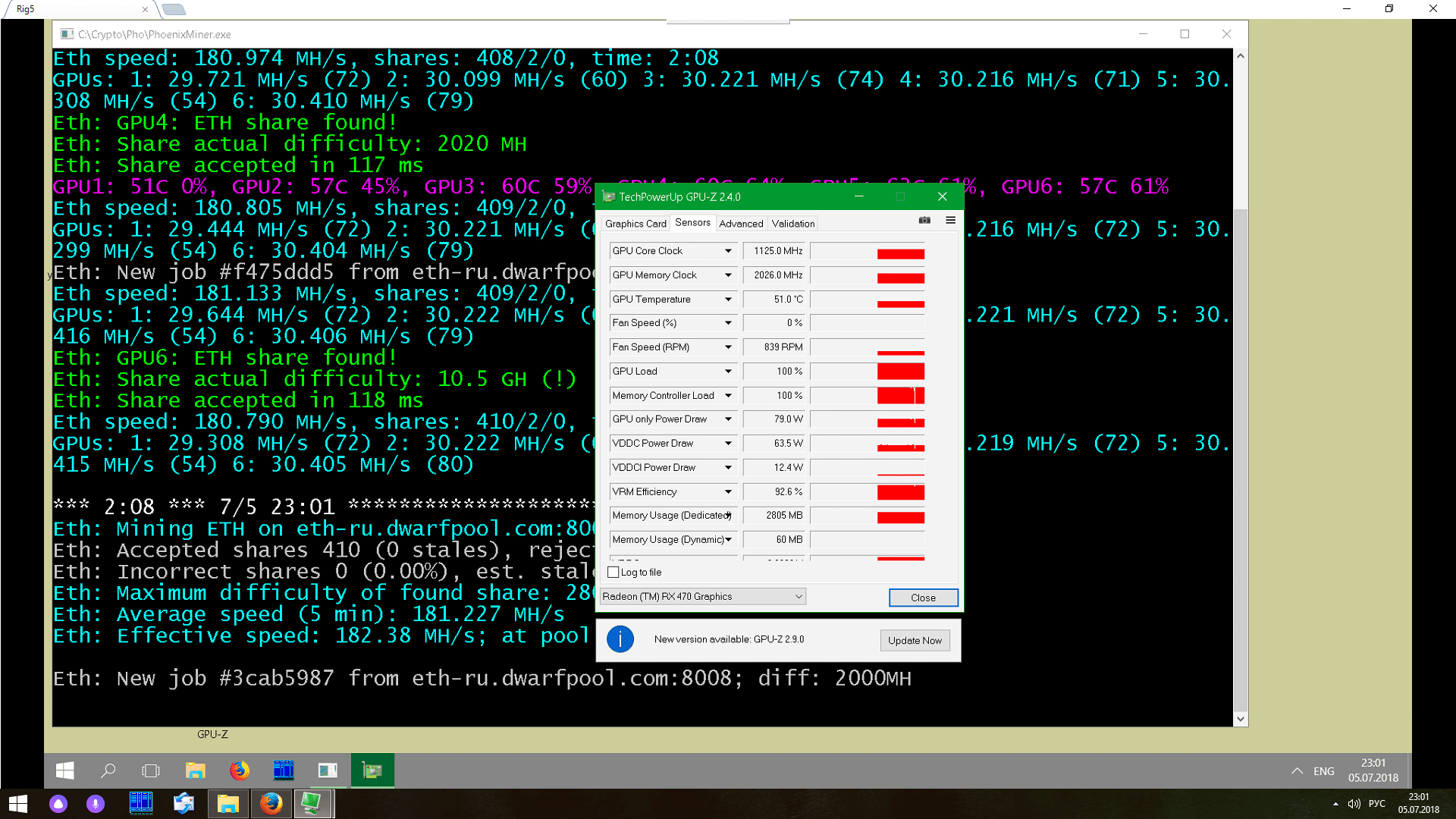Click the purple microphone icon in the taskbar
The image size is (1456, 819).
(96, 804)
